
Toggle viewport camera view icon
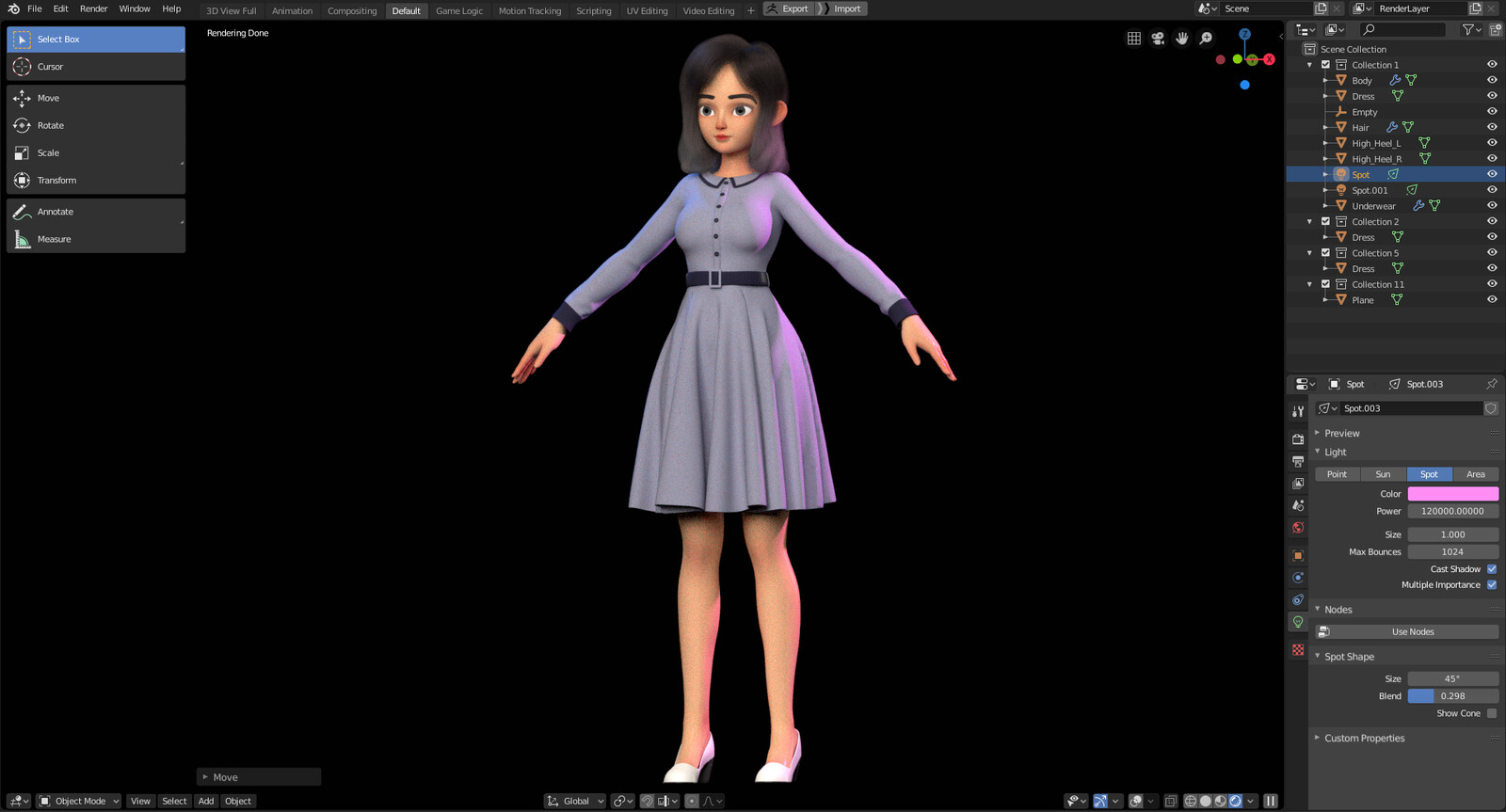1158,39
